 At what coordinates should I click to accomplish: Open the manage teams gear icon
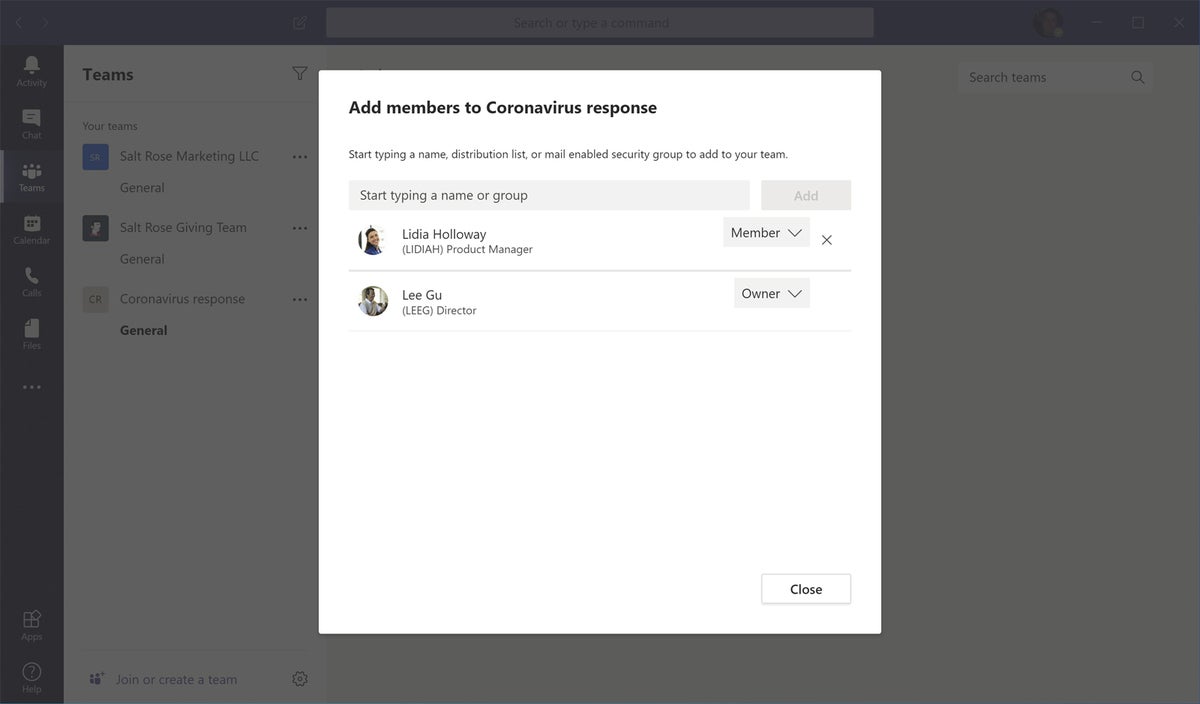[300, 679]
